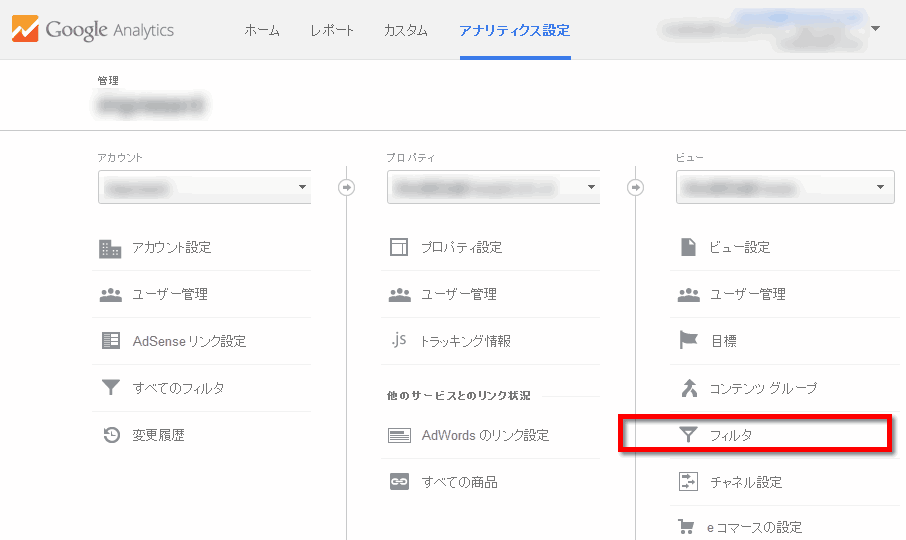Viewport: 906px width, 540px height.
Task: Click the 変更履歴 history clock icon
Action: coord(110,435)
